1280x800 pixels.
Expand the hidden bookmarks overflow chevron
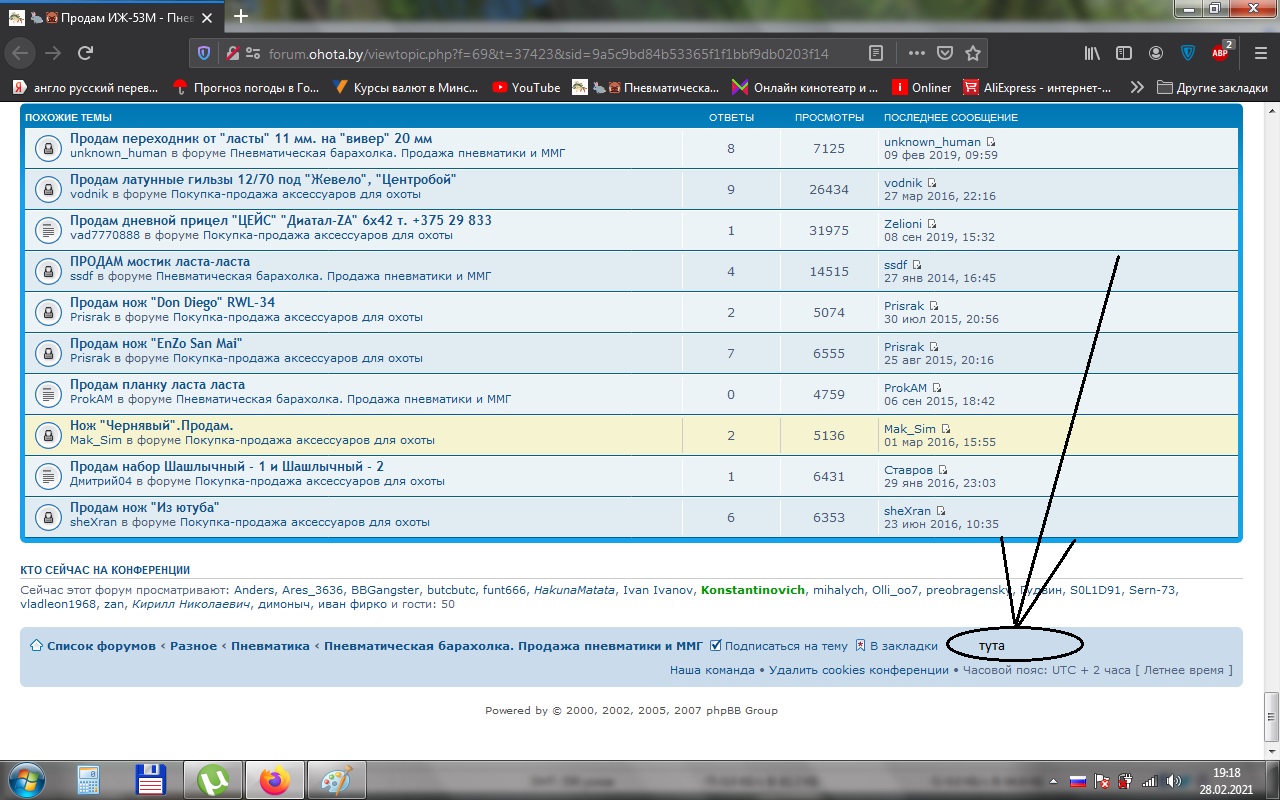[1137, 87]
